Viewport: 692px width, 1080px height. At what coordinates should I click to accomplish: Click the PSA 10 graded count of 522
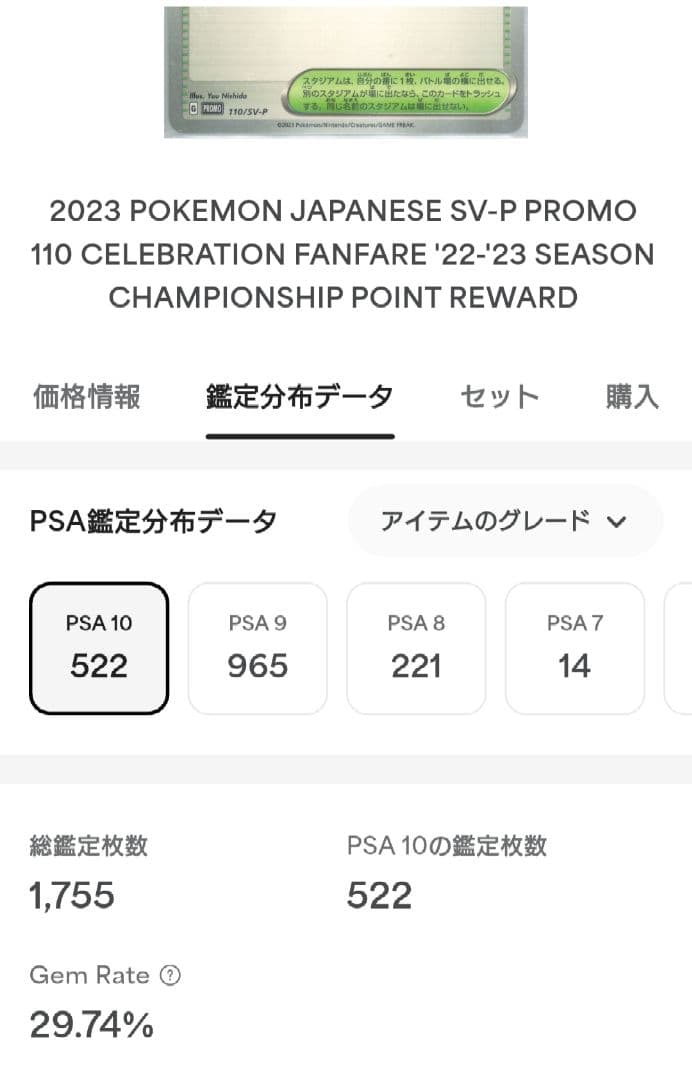tap(378, 895)
